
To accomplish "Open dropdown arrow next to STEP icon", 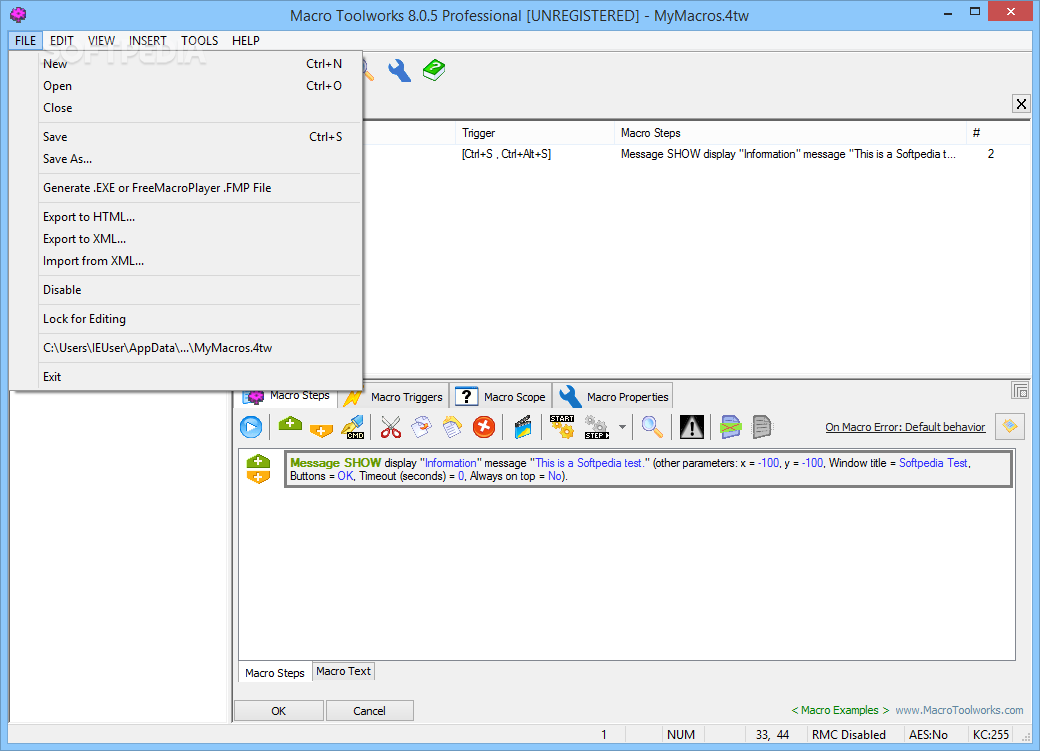I will tap(622, 427).
